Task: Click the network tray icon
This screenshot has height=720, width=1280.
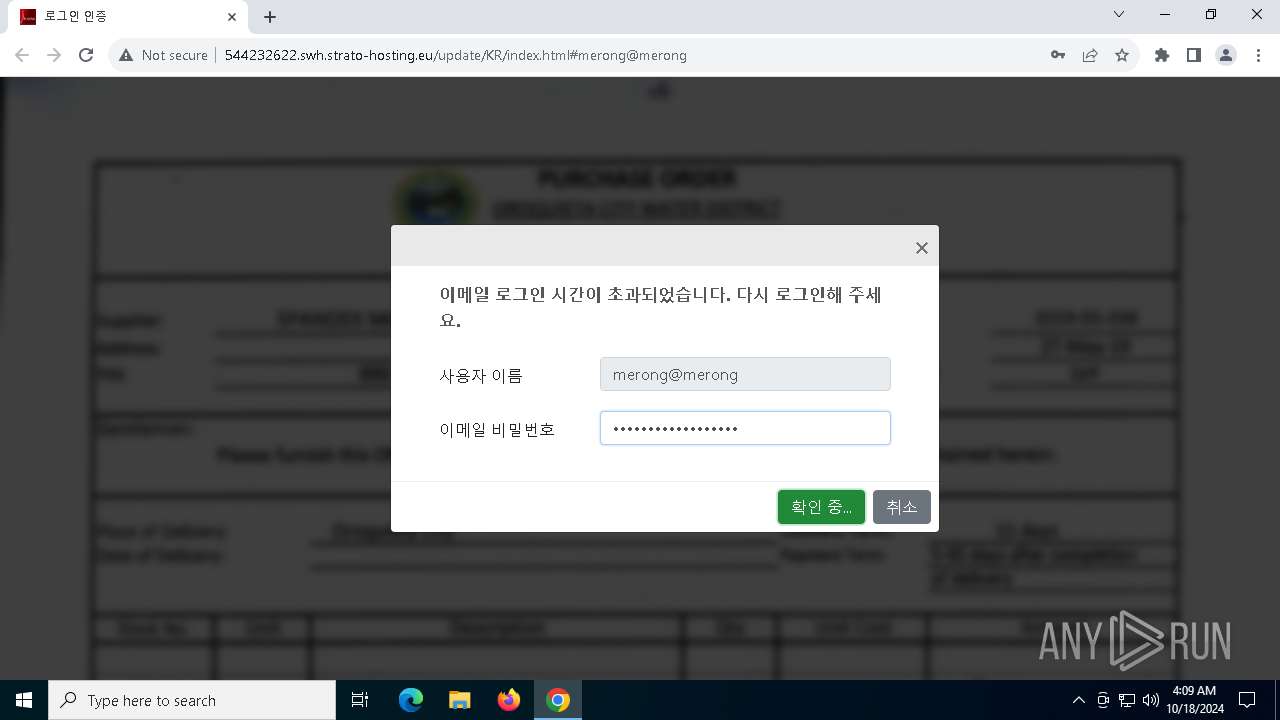Action: (1127, 700)
